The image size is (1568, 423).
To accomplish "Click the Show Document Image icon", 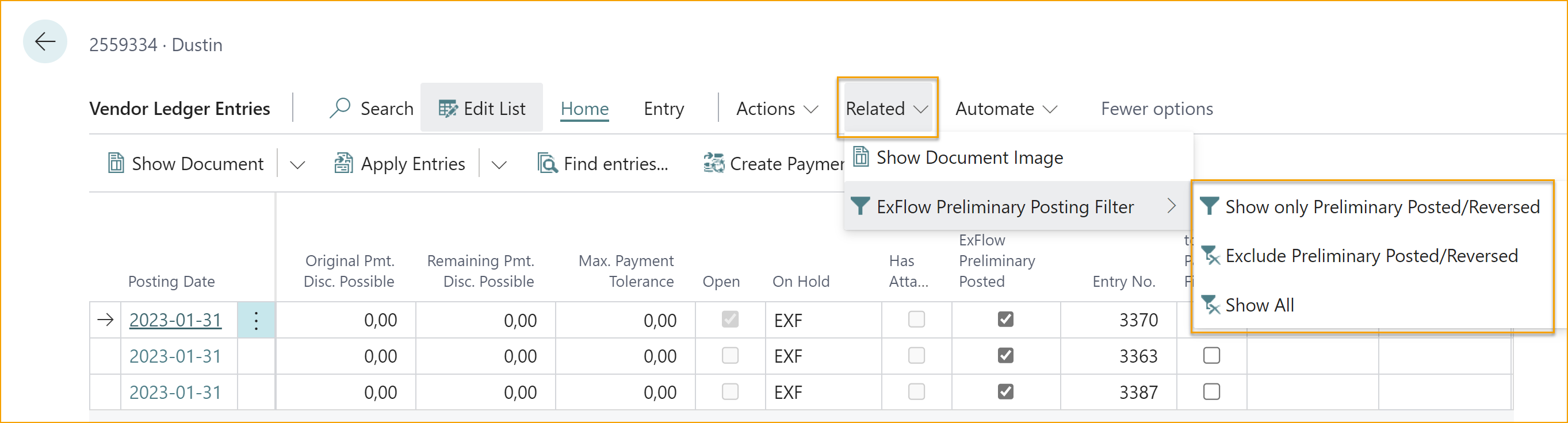I will click(860, 157).
